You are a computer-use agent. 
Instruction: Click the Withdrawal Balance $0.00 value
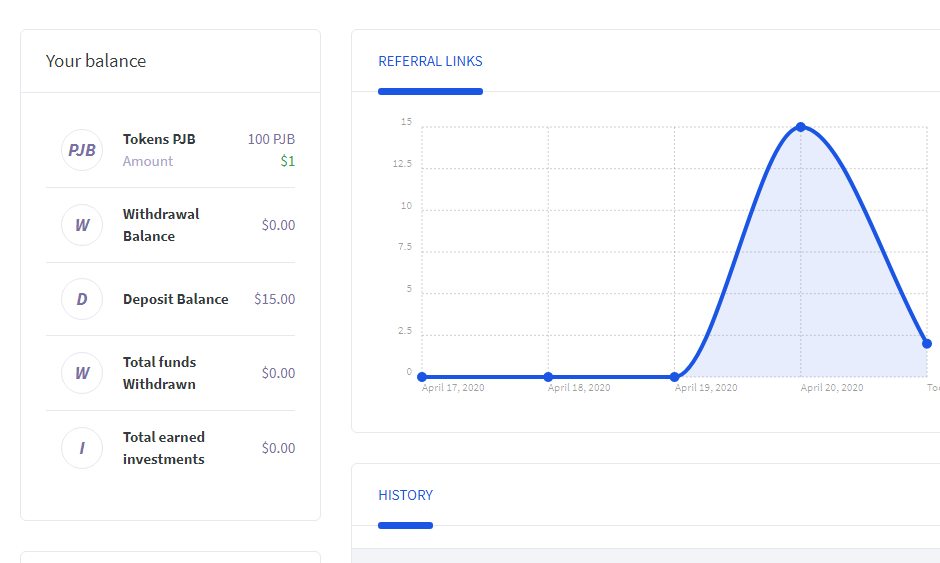[278, 225]
